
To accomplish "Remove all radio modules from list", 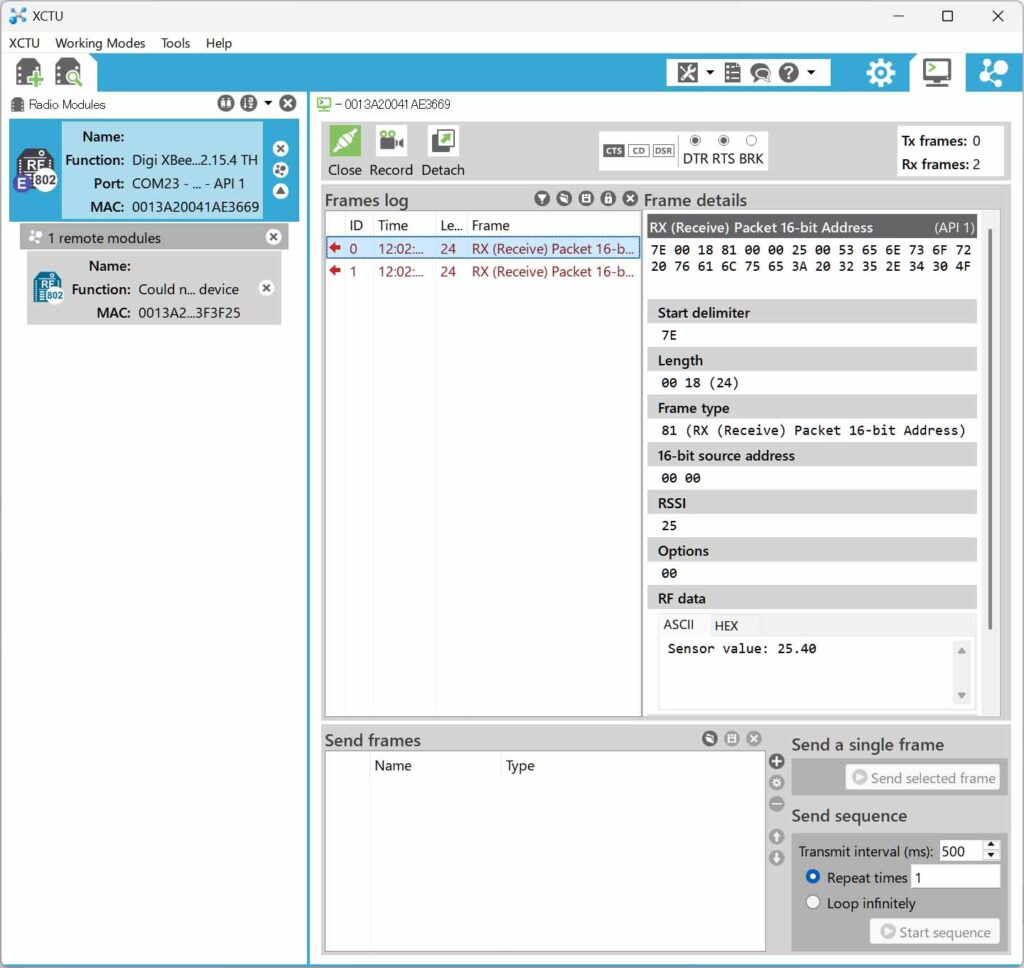I will pos(287,103).
